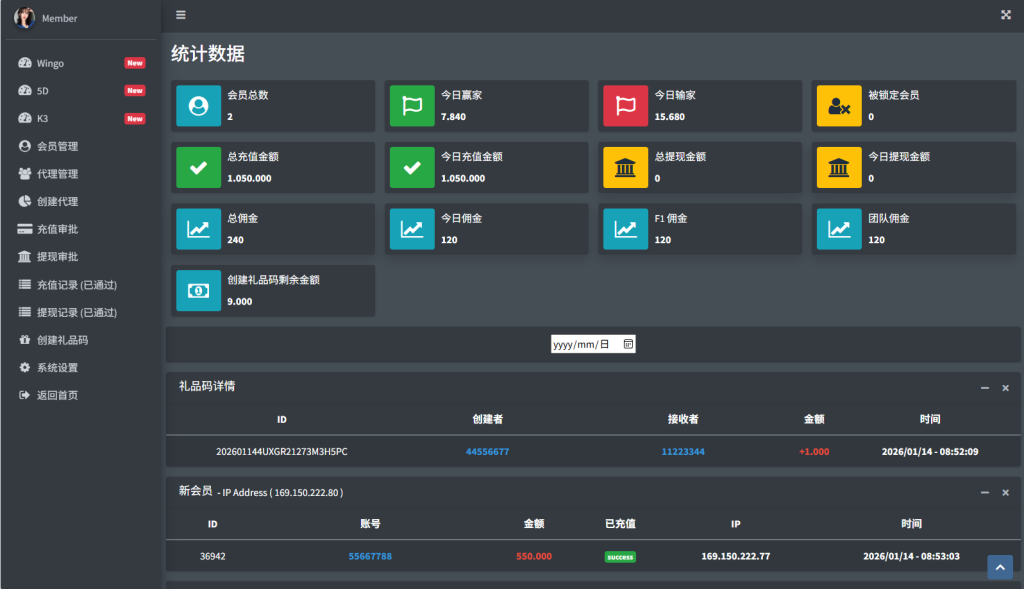1024x589 pixels.
Task: Open the calendar picker on the date field
Action: [x=631, y=342]
